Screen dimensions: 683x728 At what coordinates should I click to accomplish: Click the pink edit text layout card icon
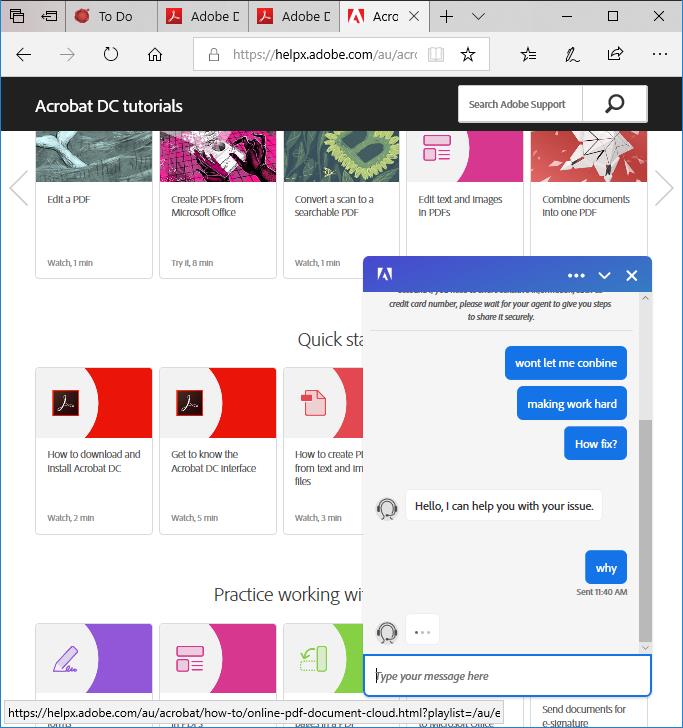(189, 659)
